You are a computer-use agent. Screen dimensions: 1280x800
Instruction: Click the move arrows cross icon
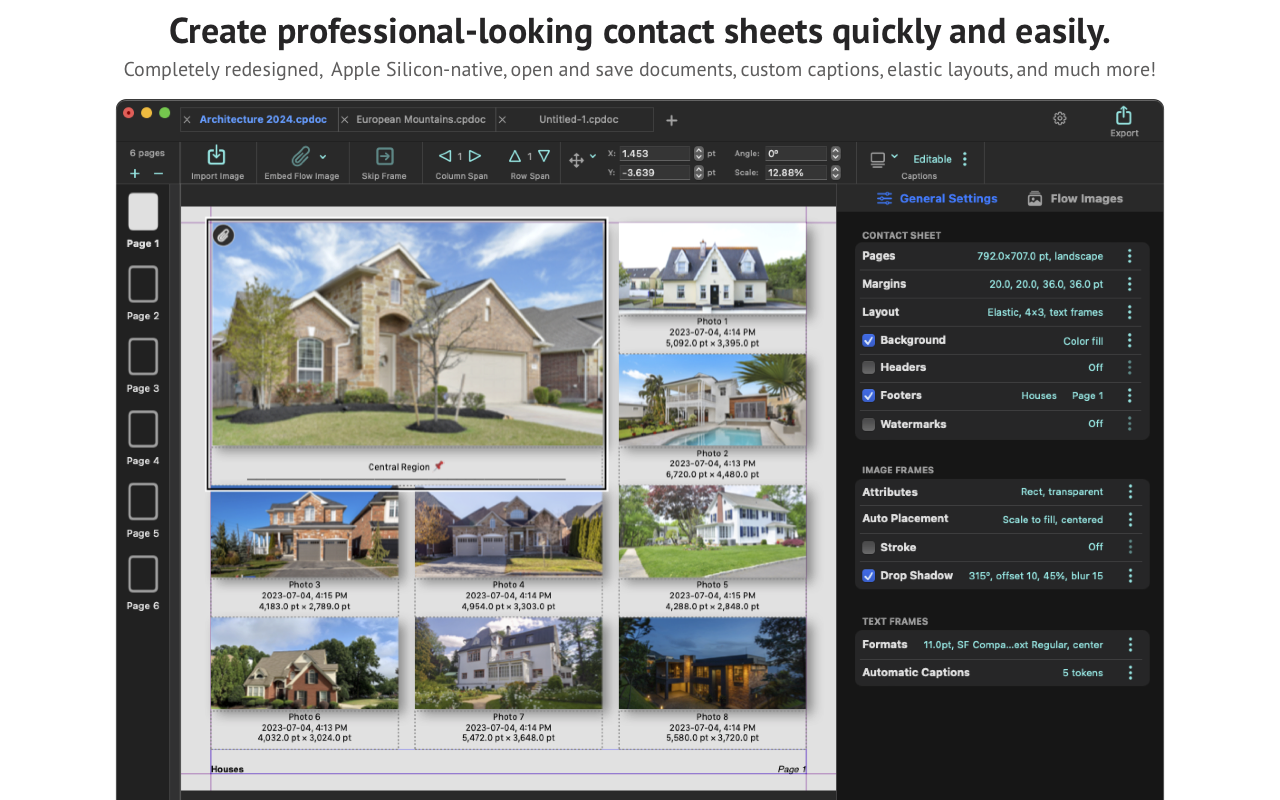pyautogui.click(x=577, y=160)
